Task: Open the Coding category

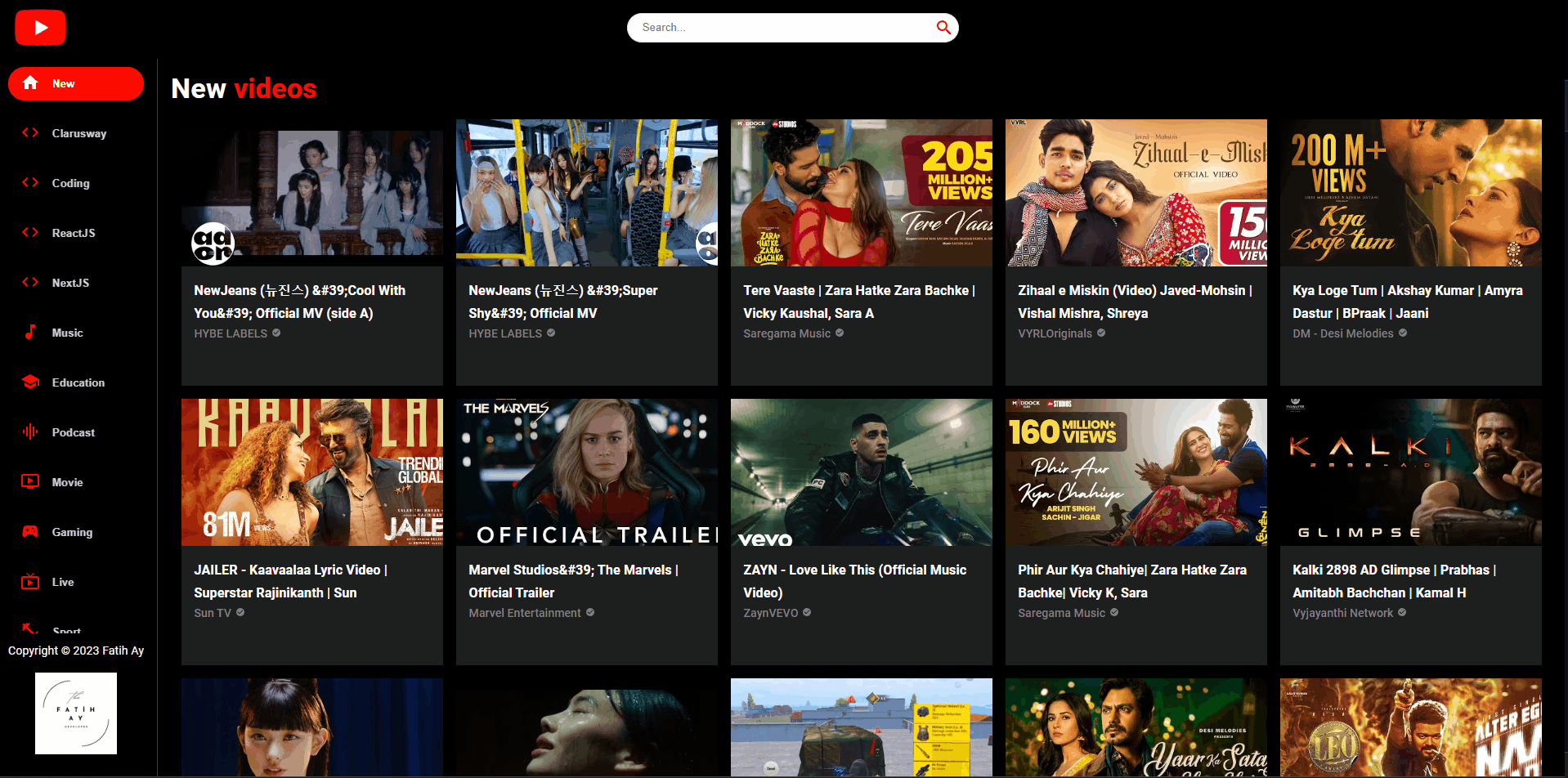Action: coord(76,183)
